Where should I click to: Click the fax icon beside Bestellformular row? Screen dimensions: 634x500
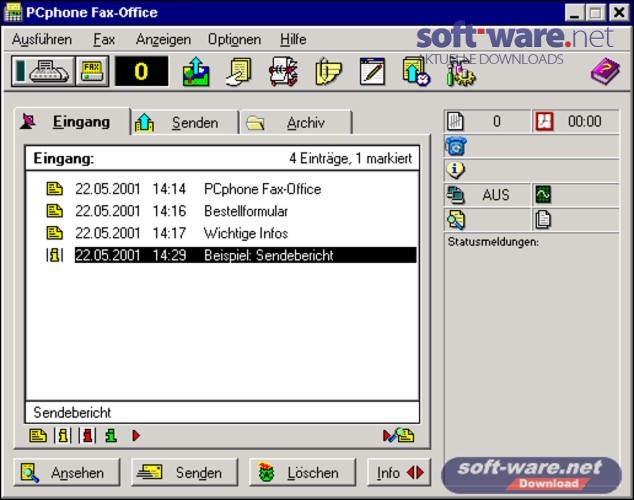55,211
